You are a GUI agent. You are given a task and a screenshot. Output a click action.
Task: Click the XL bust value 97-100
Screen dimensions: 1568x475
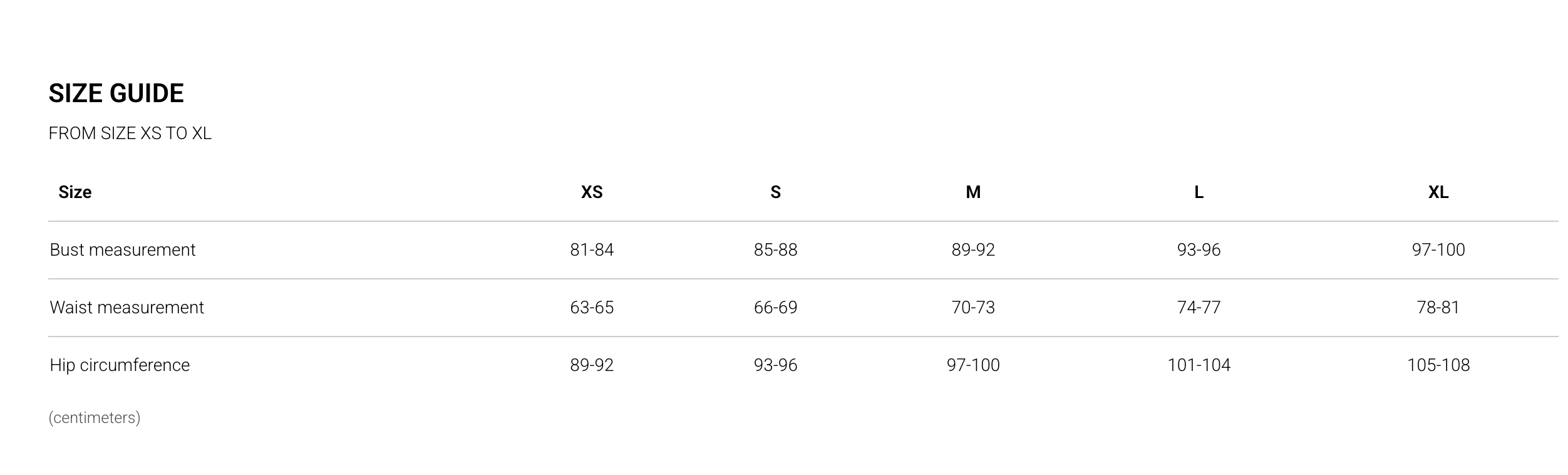tap(1438, 249)
